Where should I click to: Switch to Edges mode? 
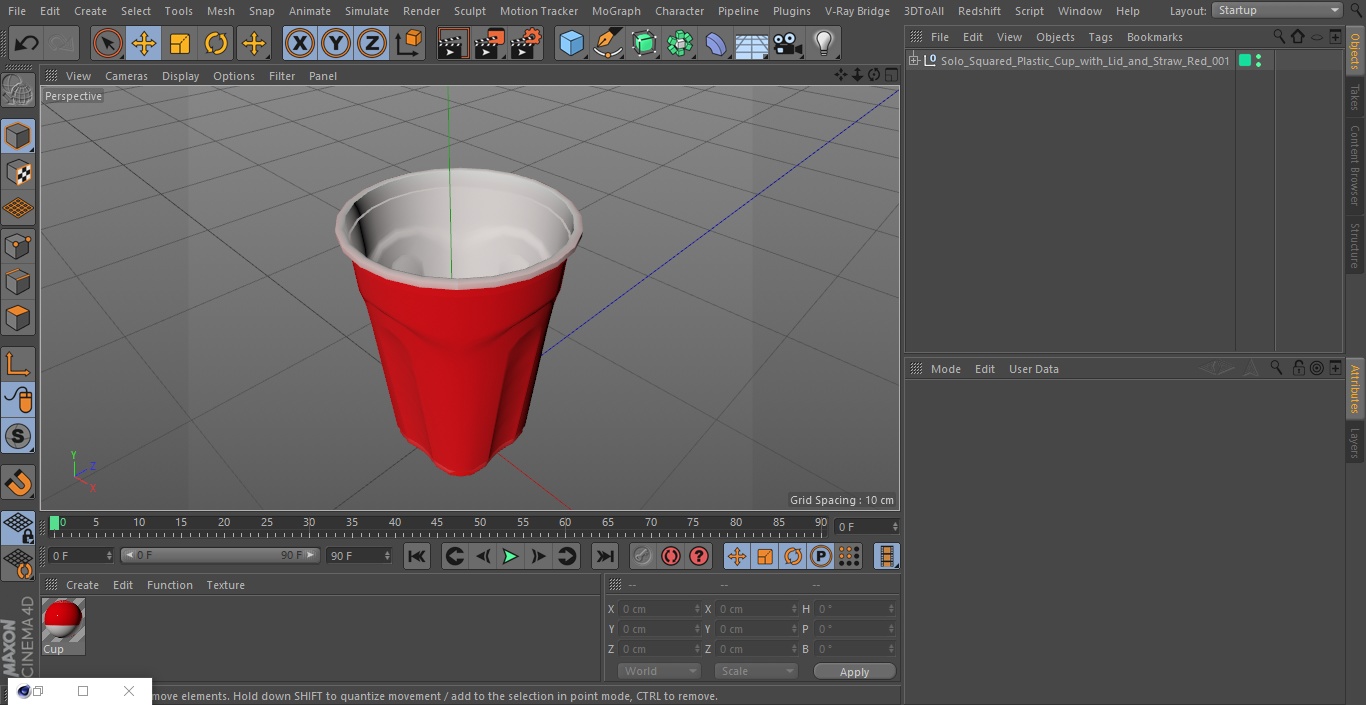click(x=18, y=282)
